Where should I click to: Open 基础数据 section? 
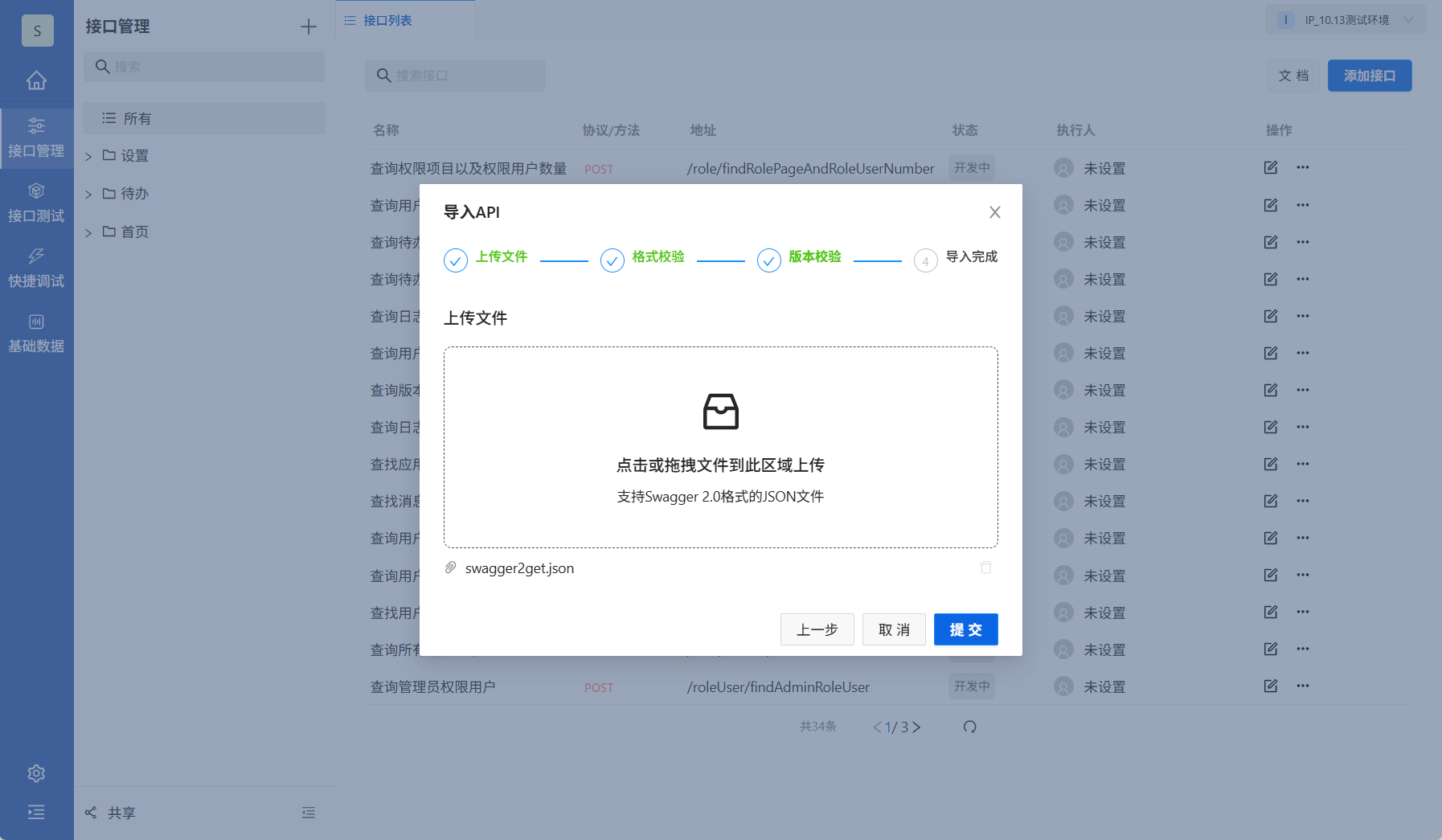(x=36, y=332)
